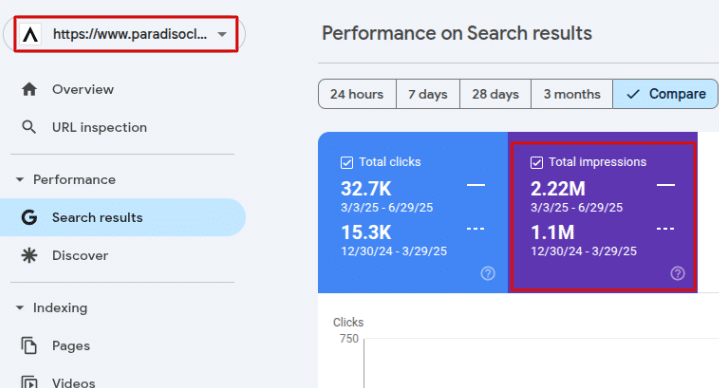The height and width of the screenshot is (388, 719).
Task: Select the 24 hours date range
Action: [x=357, y=94]
